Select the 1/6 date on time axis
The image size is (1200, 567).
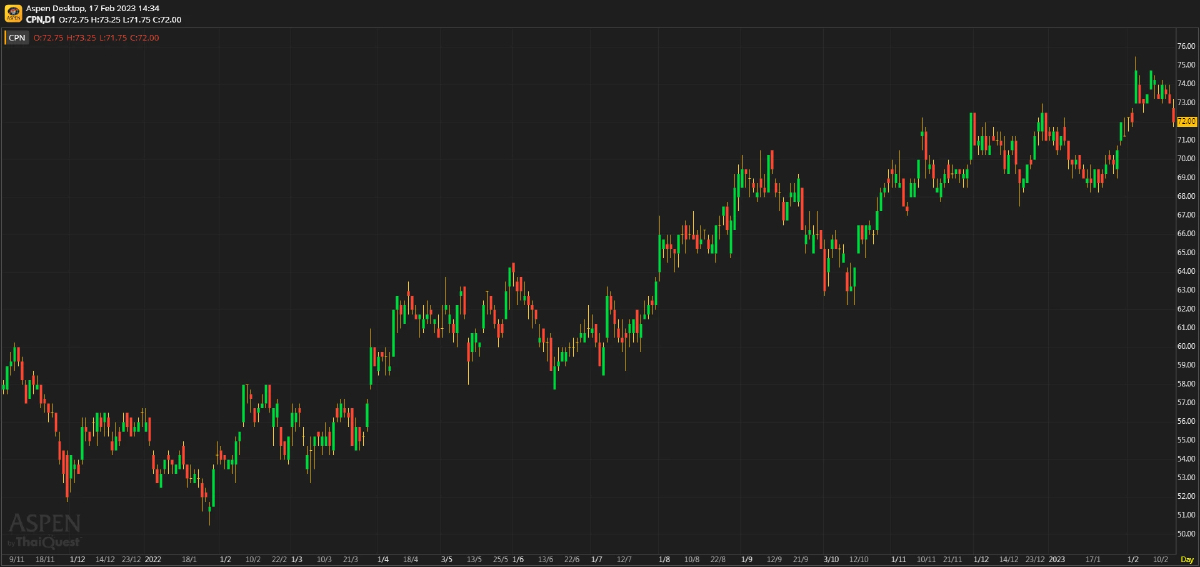tap(518, 559)
